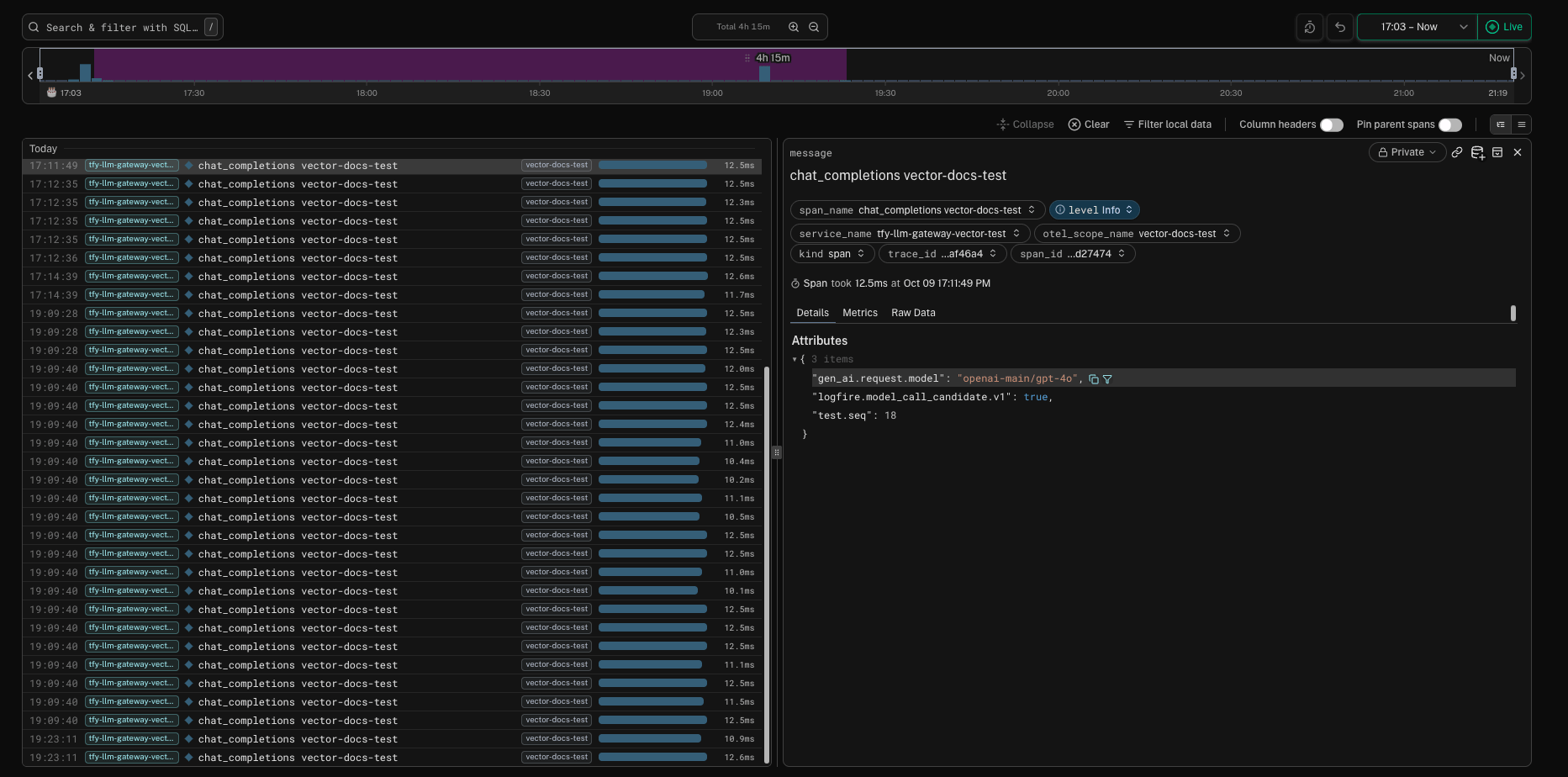Switch to flat list view layout icon

[1521, 124]
